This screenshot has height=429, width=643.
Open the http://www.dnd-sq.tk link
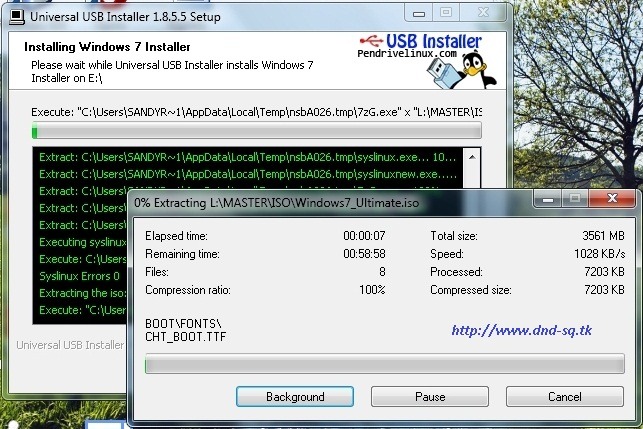522,330
